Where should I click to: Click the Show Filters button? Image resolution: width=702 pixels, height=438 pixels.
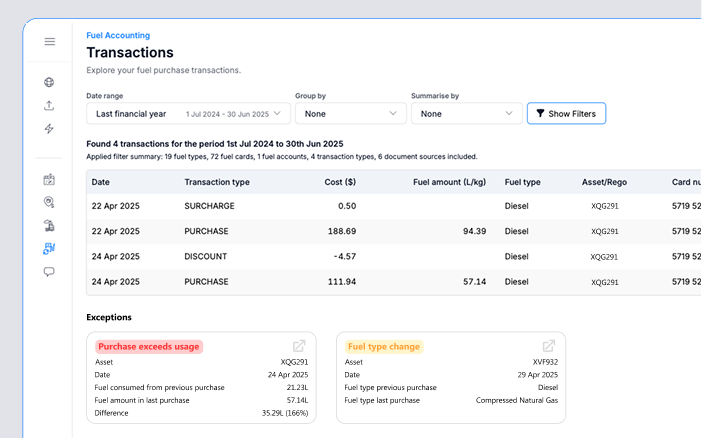coord(566,114)
